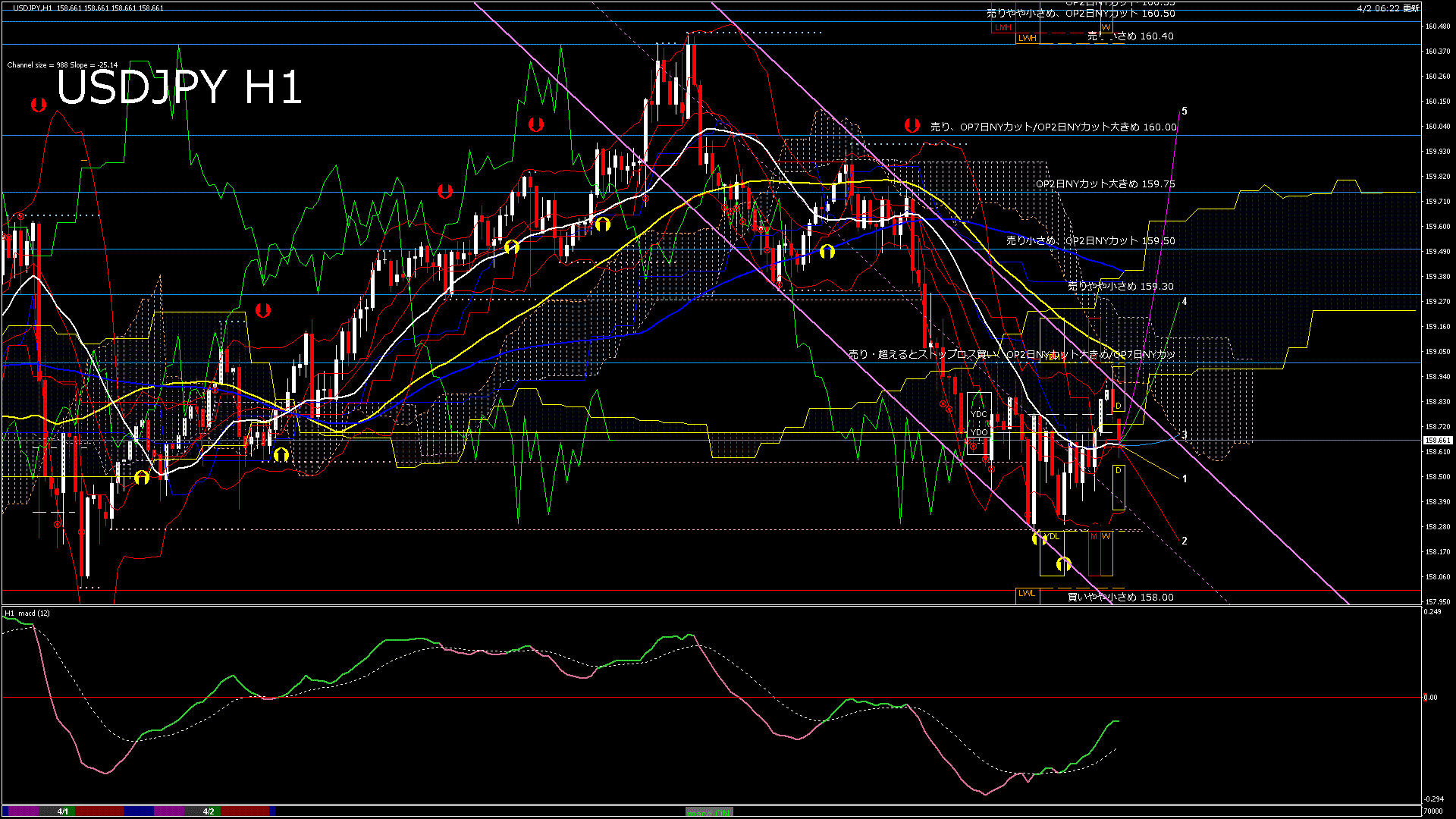
Task: Click the YDO label box
Action: [x=979, y=432]
